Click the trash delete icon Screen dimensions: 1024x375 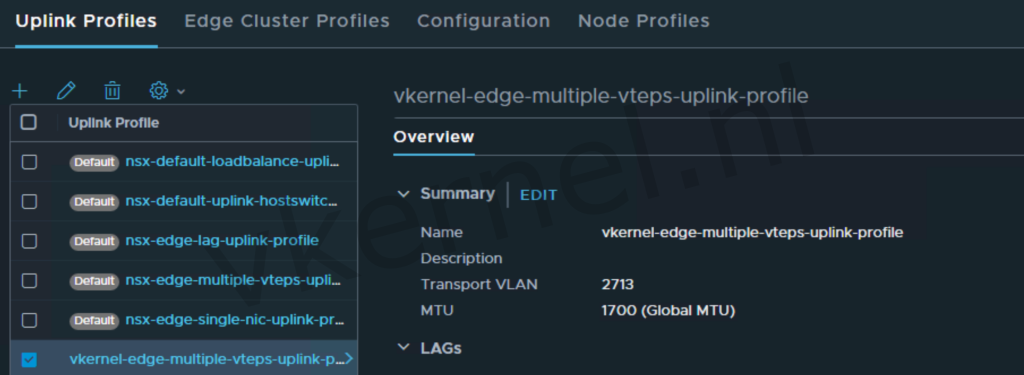pos(112,91)
